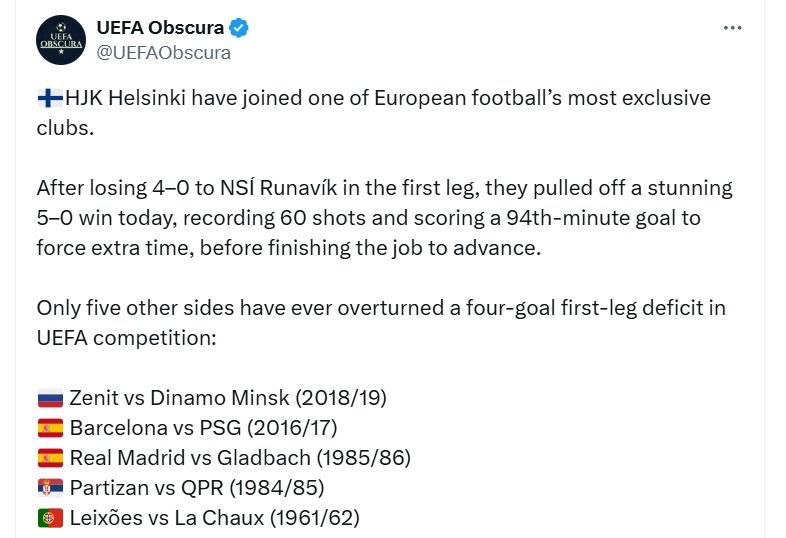
Task: Click the Finland flag emoji before HJK
Action: 50,98
